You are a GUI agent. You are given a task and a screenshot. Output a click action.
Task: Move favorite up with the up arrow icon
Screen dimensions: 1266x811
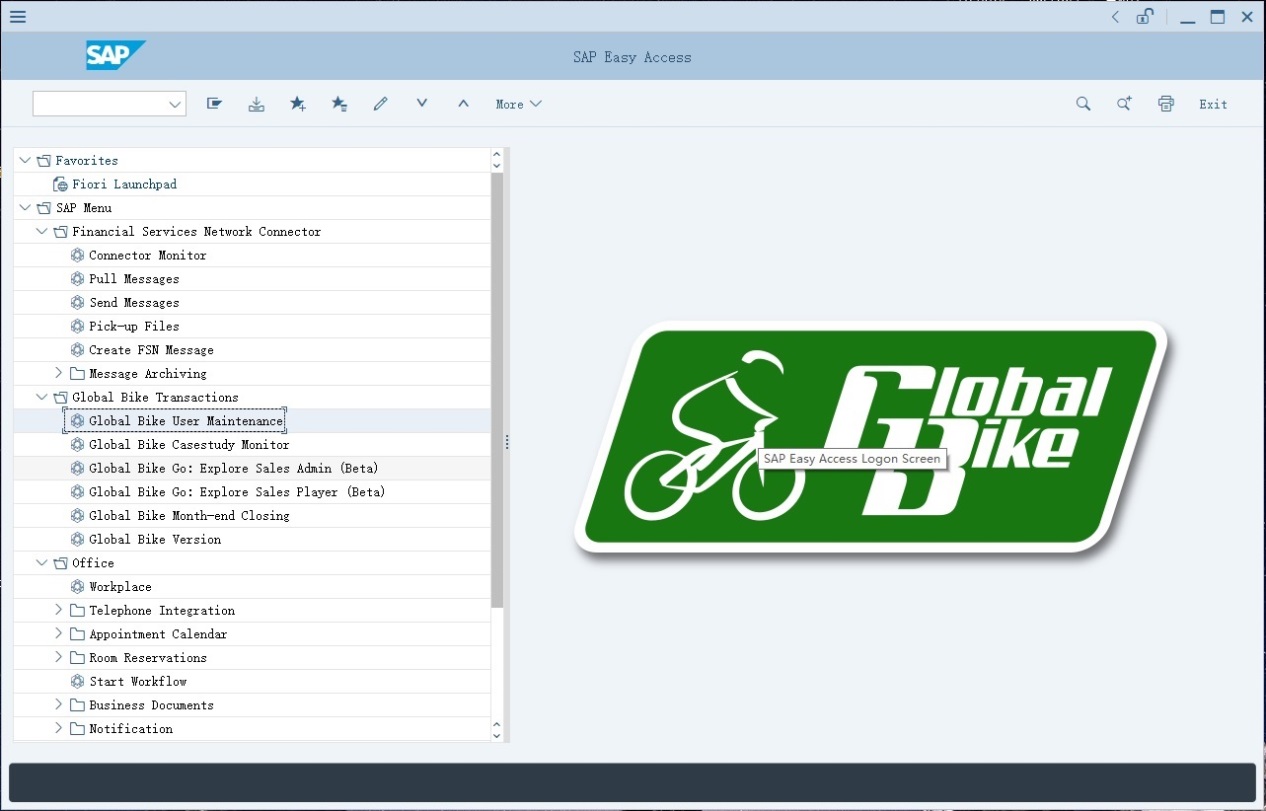(x=463, y=103)
